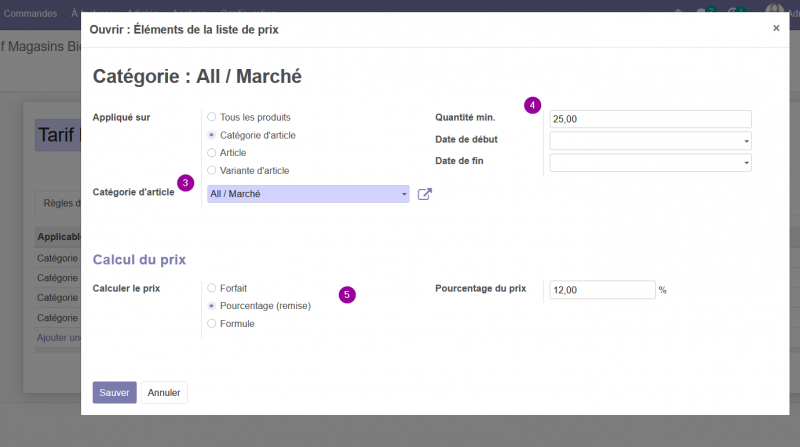The height and width of the screenshot is (447, 800).
Task: Close the price list dialog with X
Action: [776, 28]
